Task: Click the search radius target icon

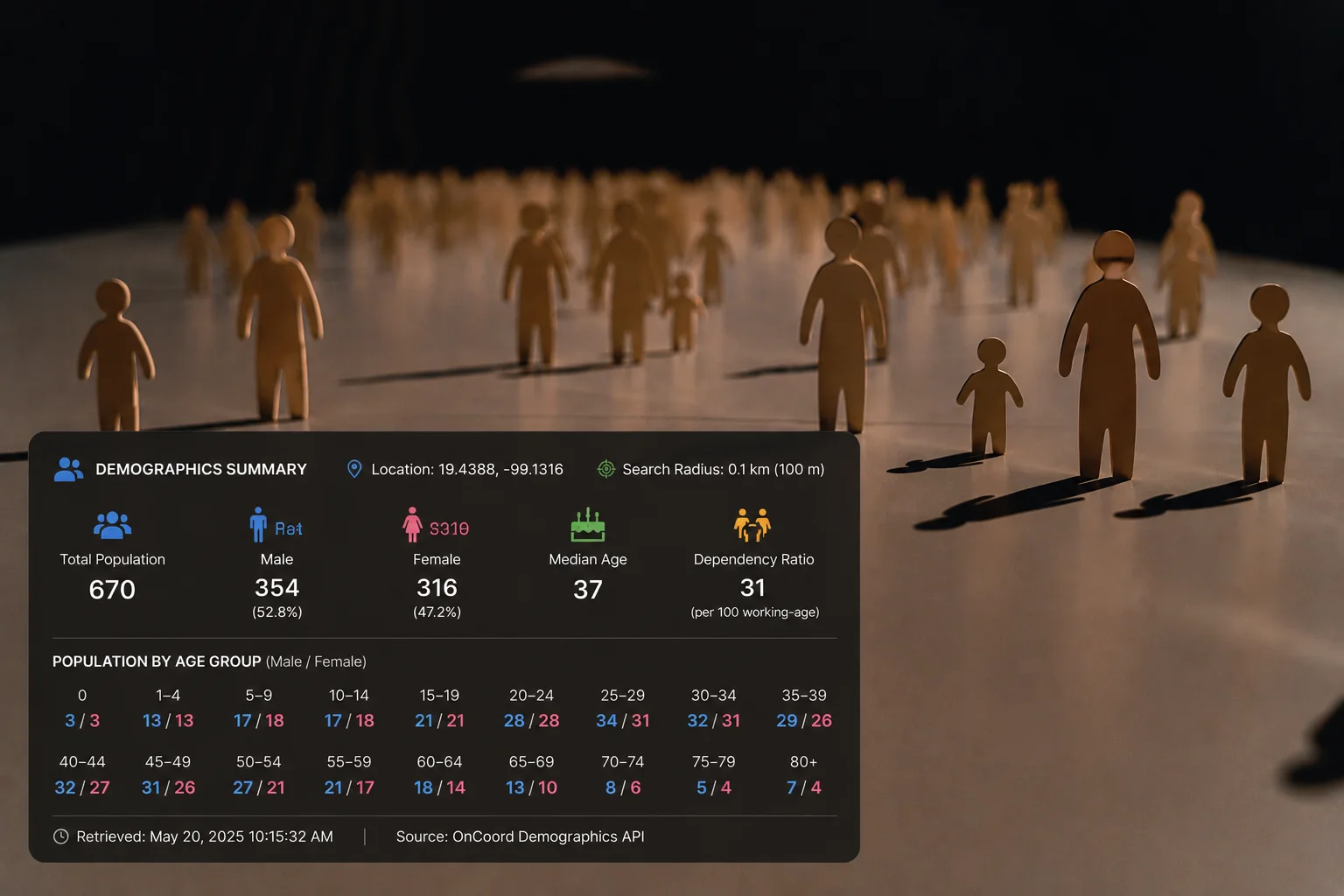Action: tap(605, 469)
